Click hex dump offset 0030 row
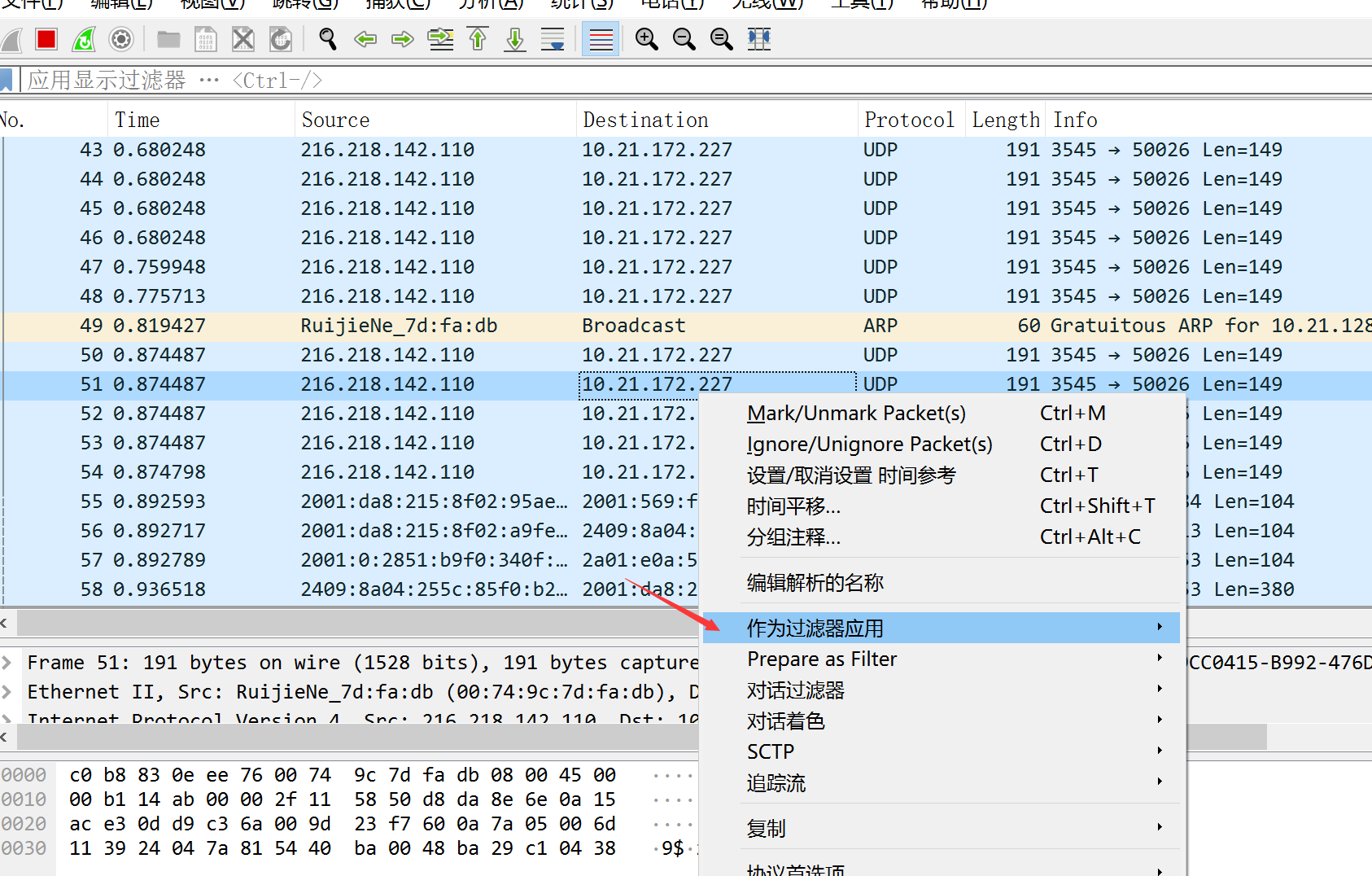 pyautogui.click(x=350, y=848)
